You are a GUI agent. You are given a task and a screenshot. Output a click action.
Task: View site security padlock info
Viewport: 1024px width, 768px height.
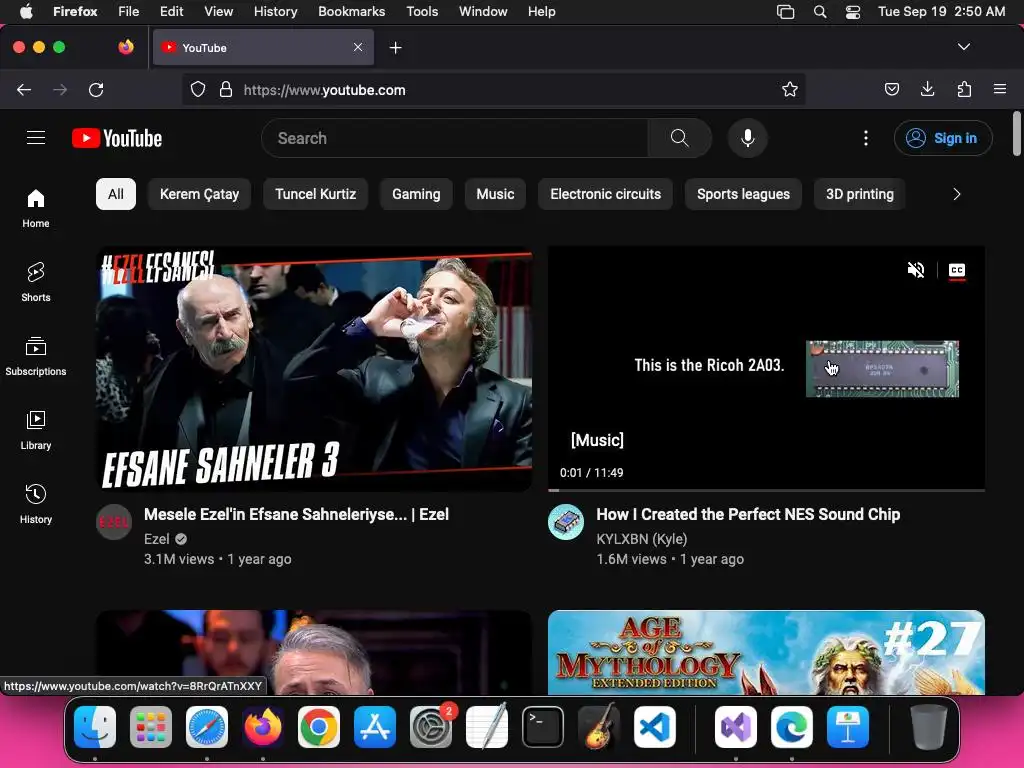click(225, 89)
